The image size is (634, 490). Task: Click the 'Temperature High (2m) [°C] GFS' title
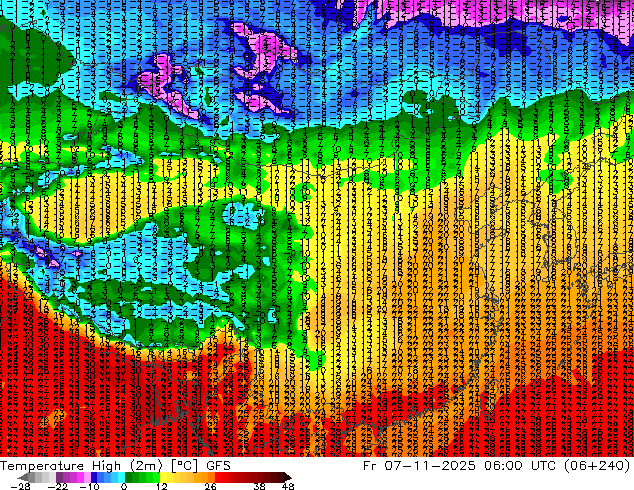coord(115,466)
